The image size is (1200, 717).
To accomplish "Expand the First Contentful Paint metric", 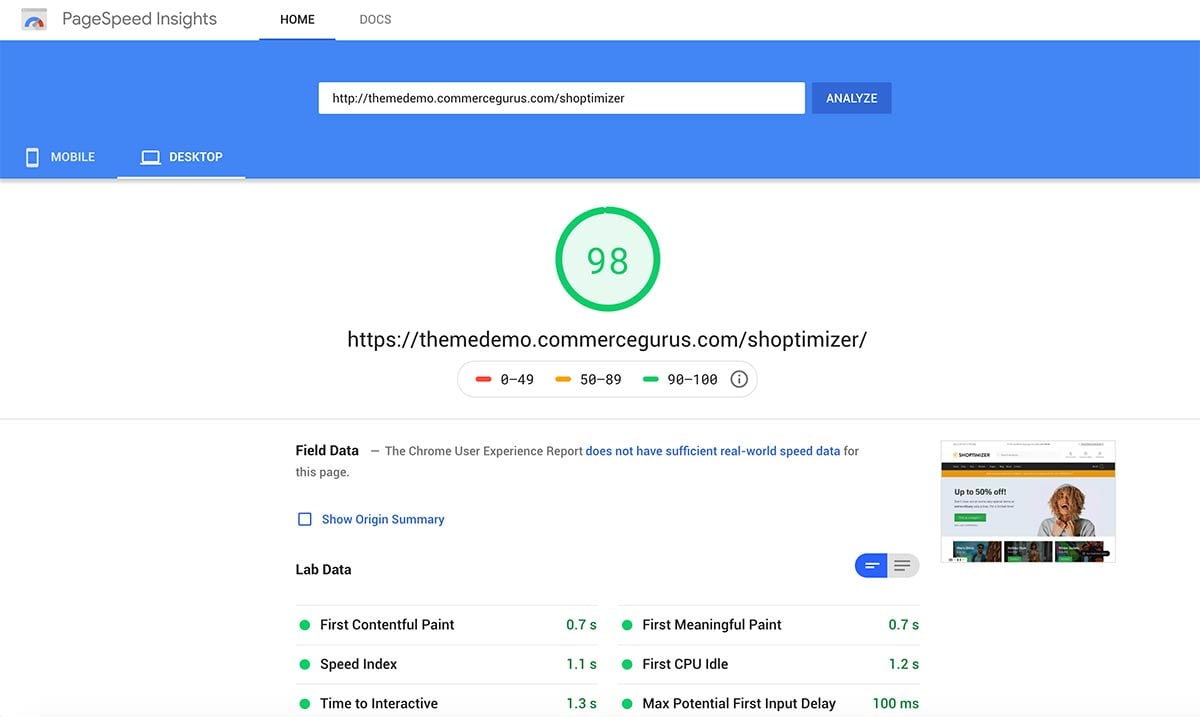I will (x=447, y=624).
